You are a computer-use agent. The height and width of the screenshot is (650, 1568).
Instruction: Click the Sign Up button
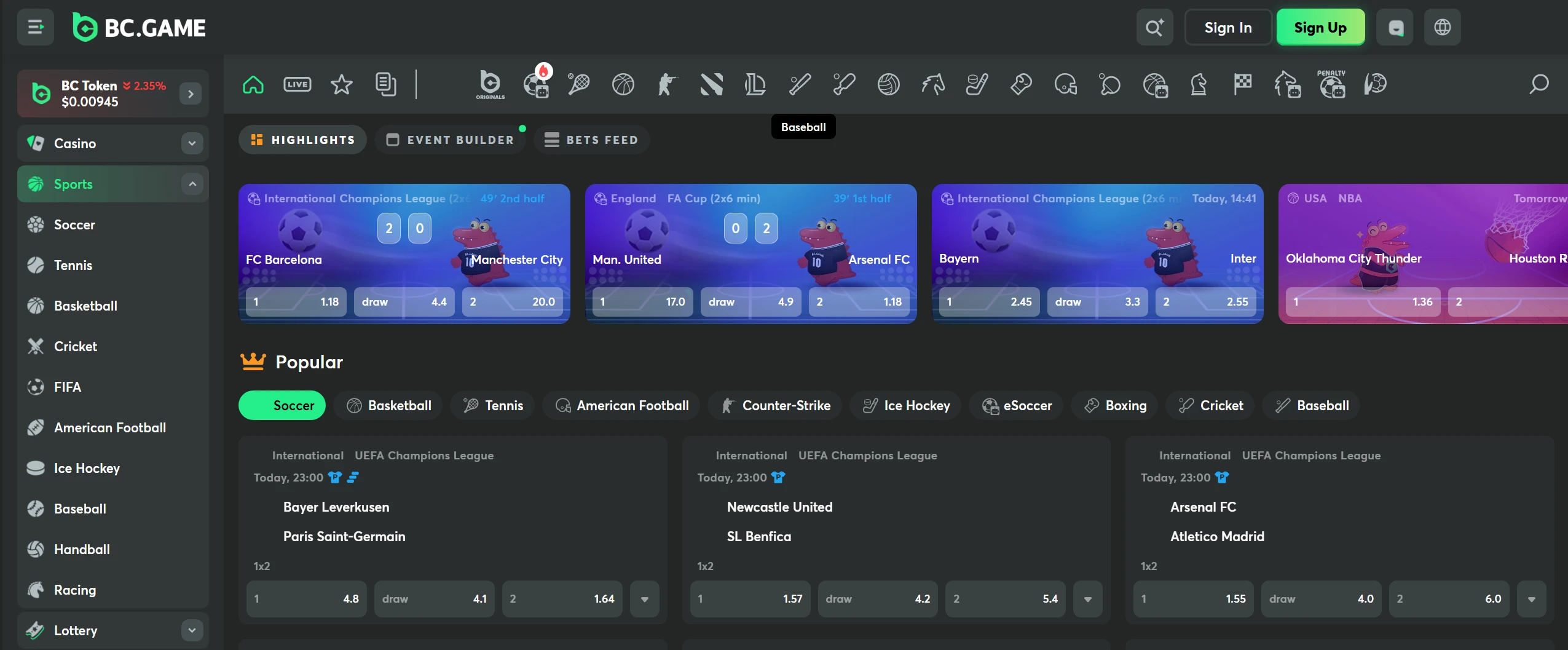1320,28
